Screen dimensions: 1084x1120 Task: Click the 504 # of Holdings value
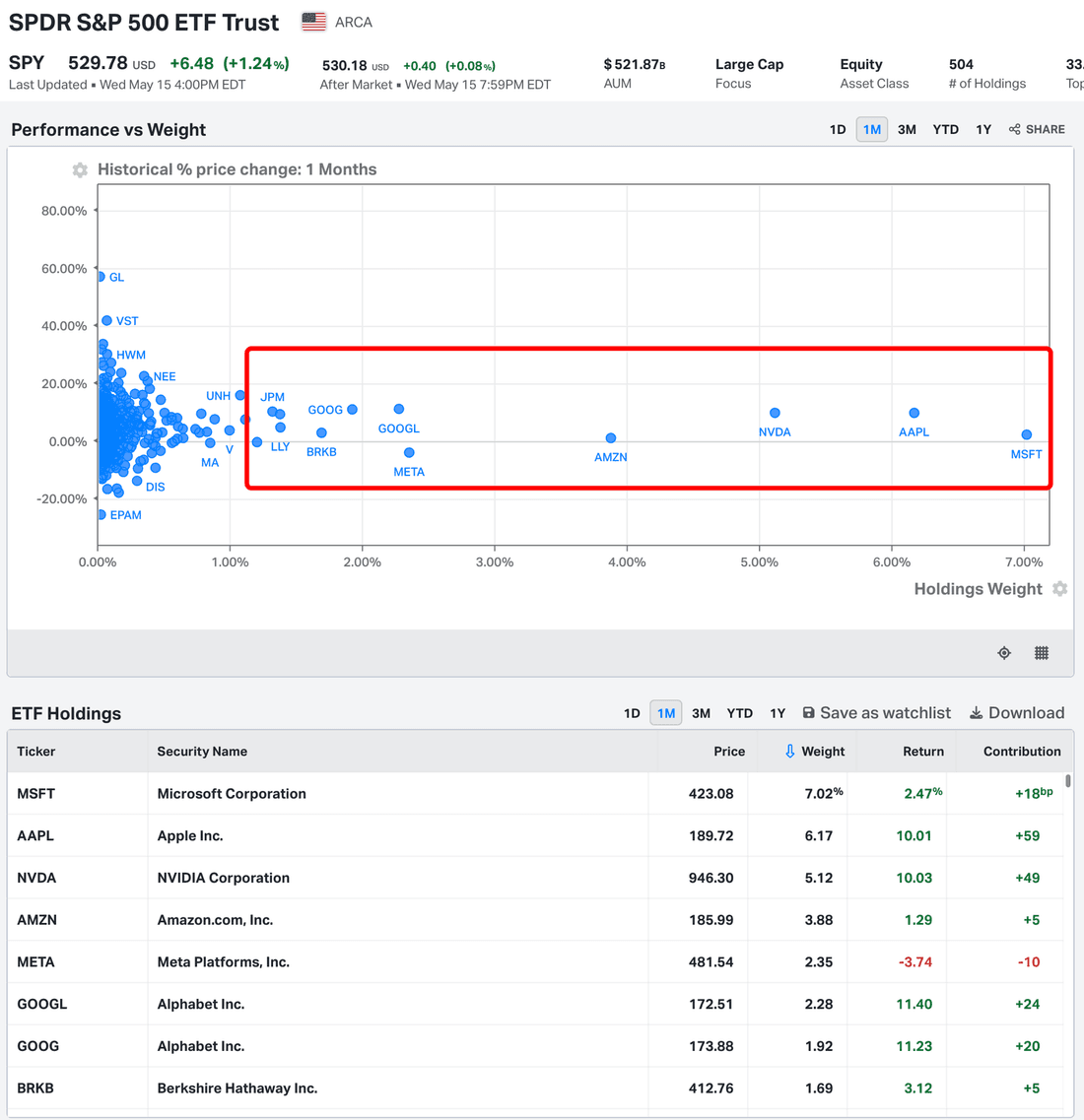(961, 64)
